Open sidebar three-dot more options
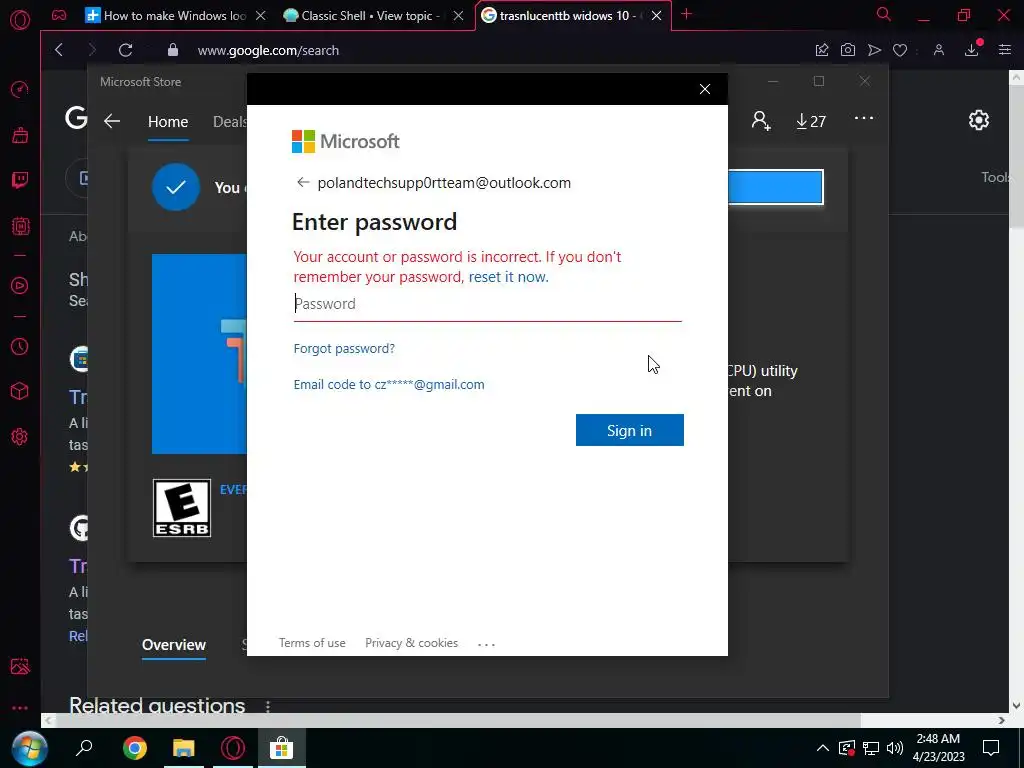 pos(20,708)
